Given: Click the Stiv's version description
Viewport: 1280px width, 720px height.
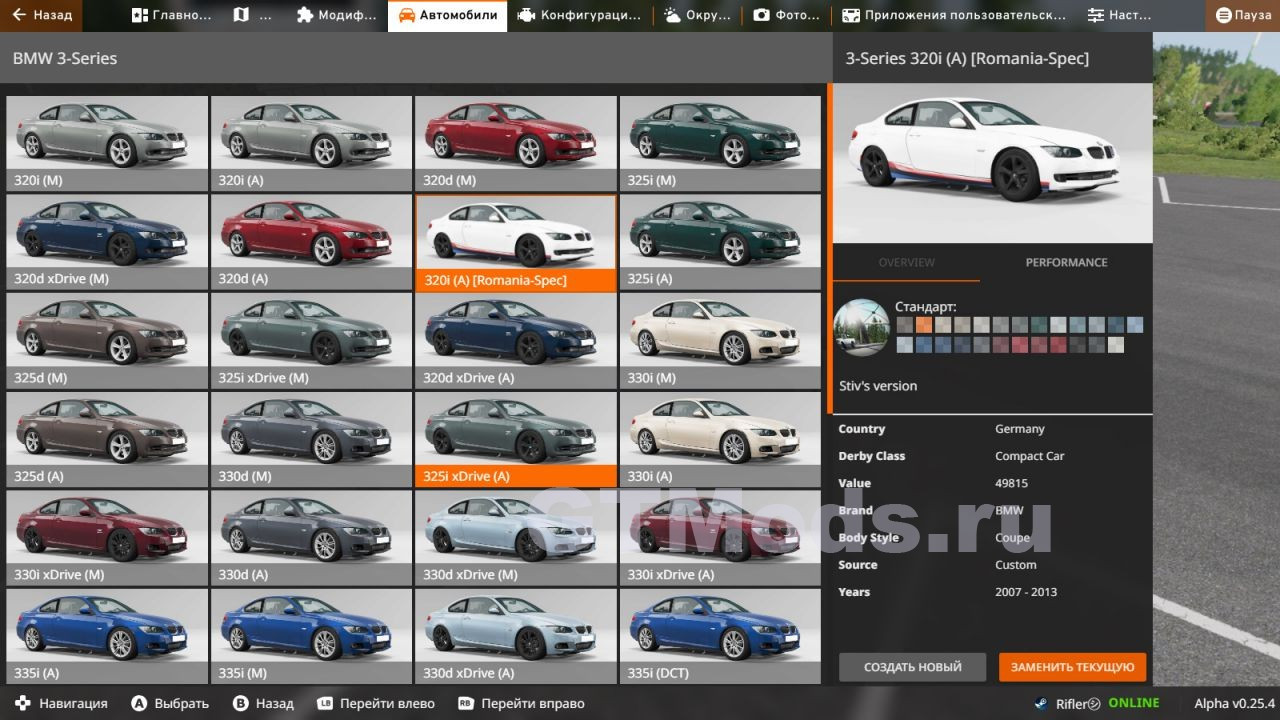Looking at the screenshot, I should pos(878,386).
